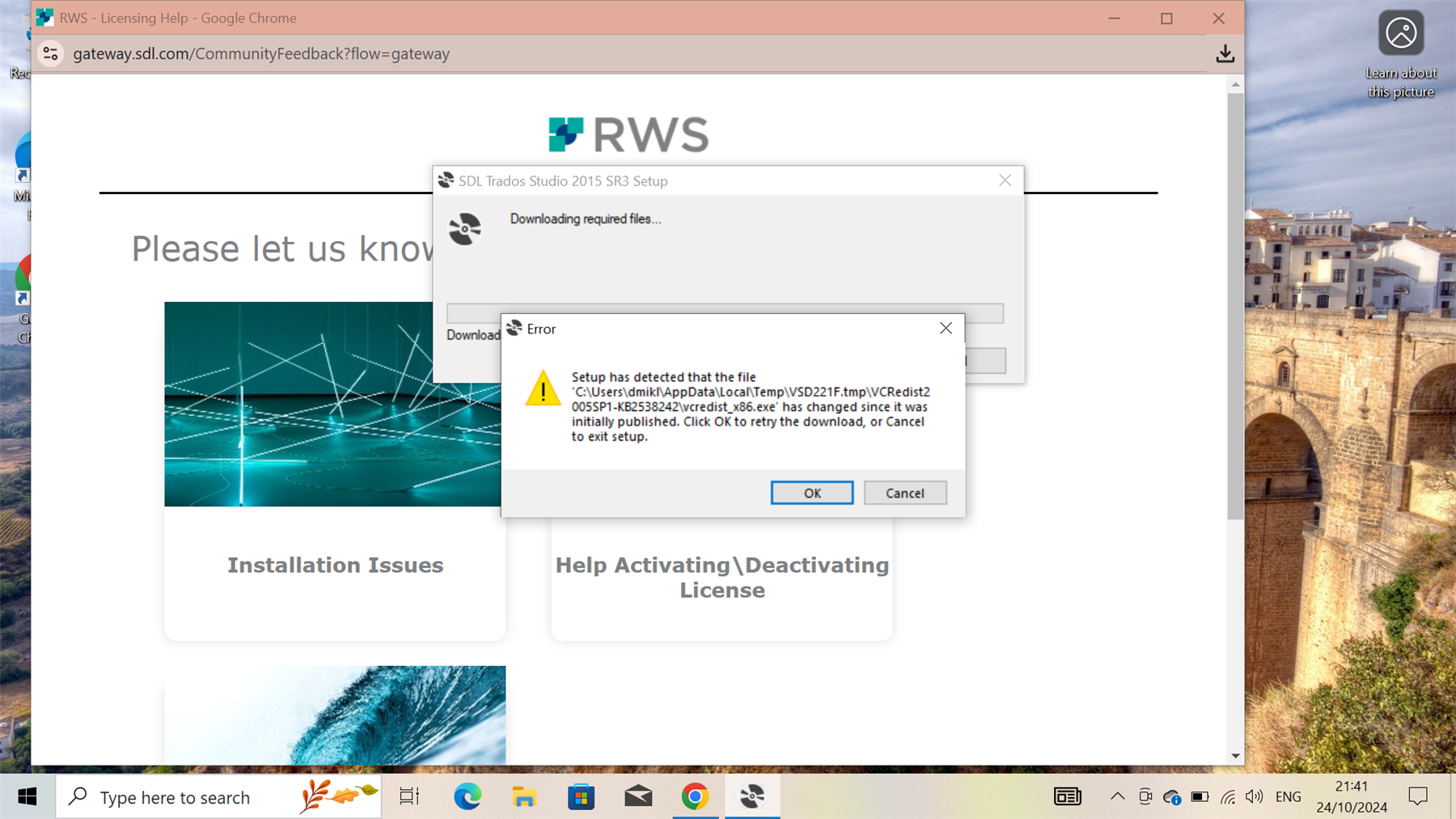Open the Wi-Fi network tray icon
Screen dimensions: 1456x819
[x=1228, y=797]
